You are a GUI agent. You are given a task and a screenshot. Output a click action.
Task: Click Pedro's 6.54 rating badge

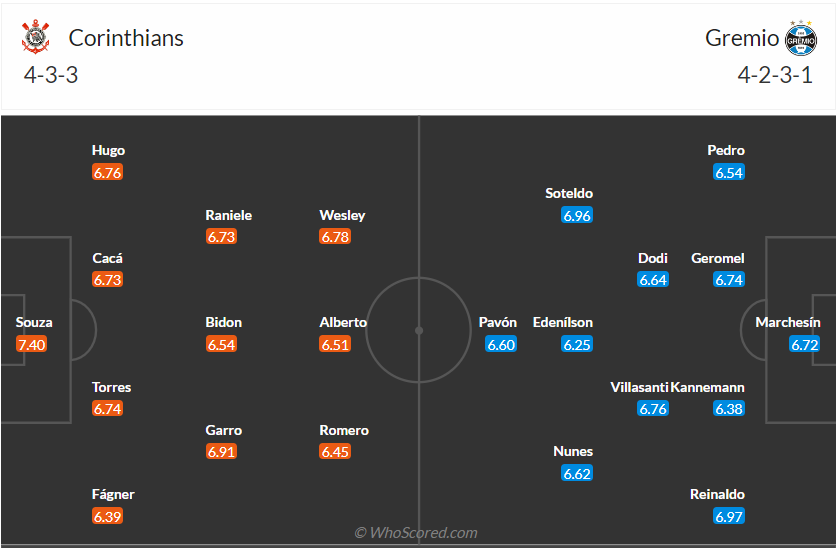click(x=729, y=173)
